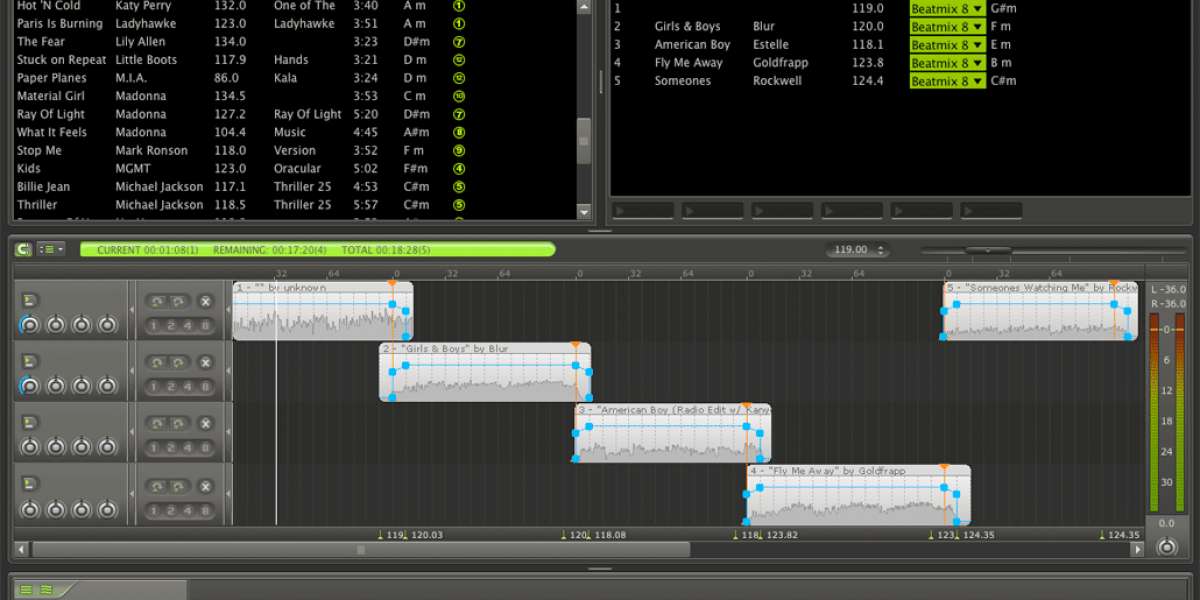Click the counter-clockwise arrow icon on the Fly Me Away track
1200x600 pixels.
[x=158, y=485]
